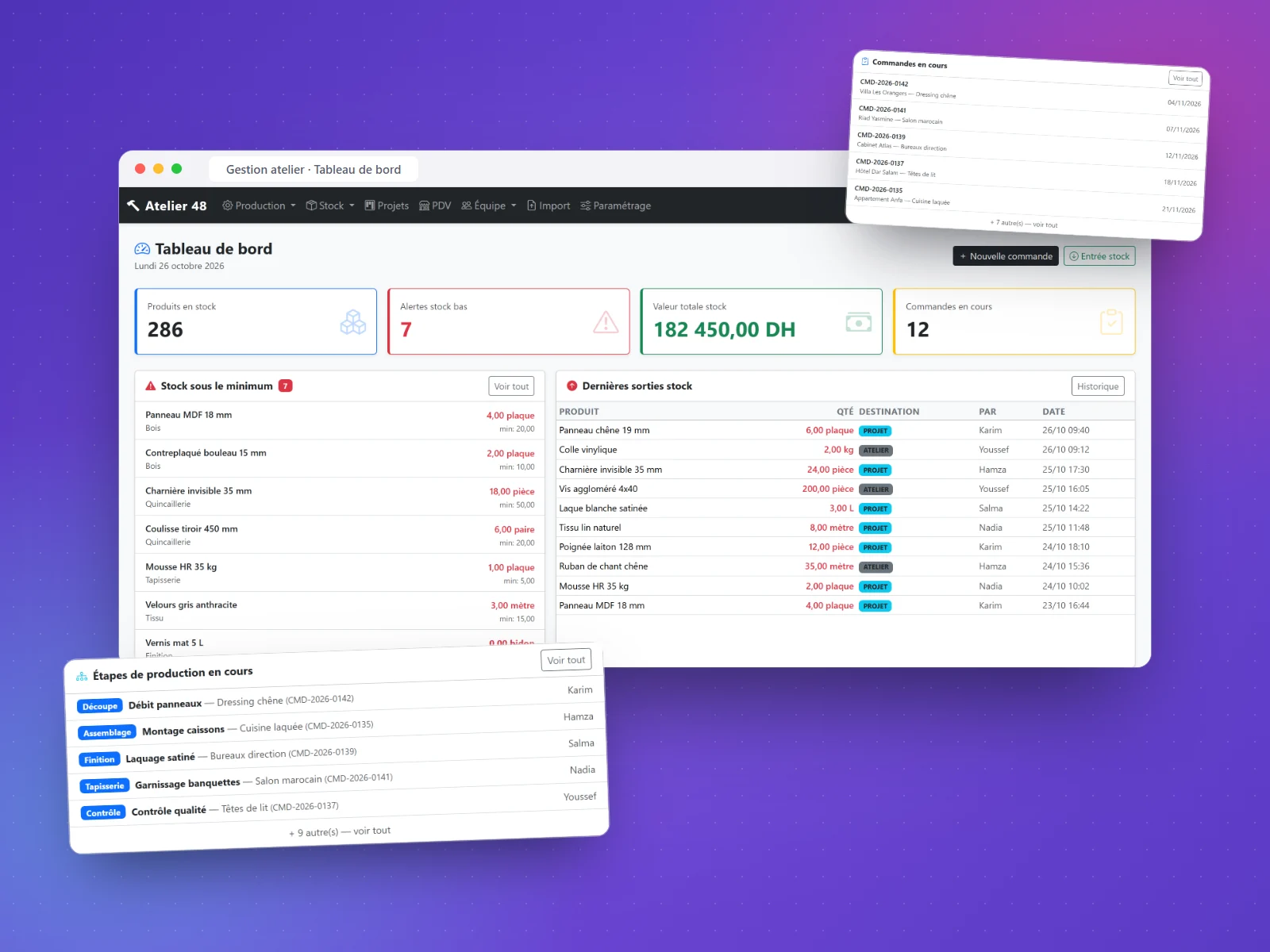
Task: Click the ATELIER badge on the Colle vinylique row
Action: pyautogui.click(x=876, y=451)
